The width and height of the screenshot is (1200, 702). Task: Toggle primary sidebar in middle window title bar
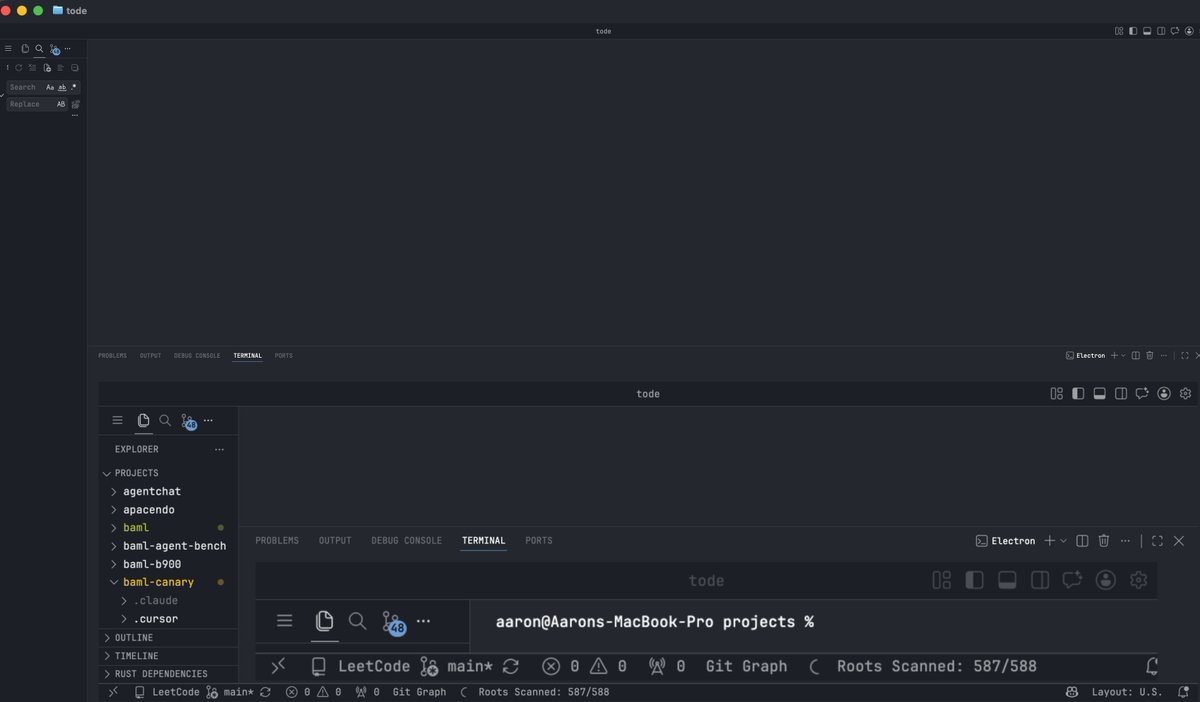(1078, 394)
